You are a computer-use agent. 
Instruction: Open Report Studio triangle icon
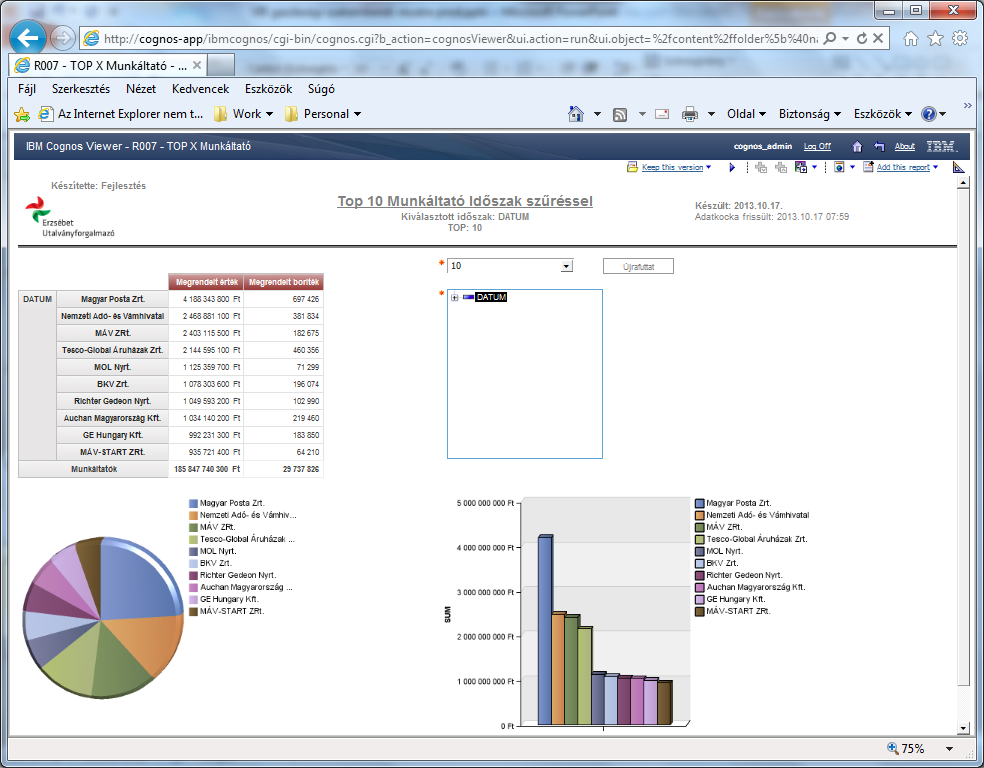tap(958, 167)
